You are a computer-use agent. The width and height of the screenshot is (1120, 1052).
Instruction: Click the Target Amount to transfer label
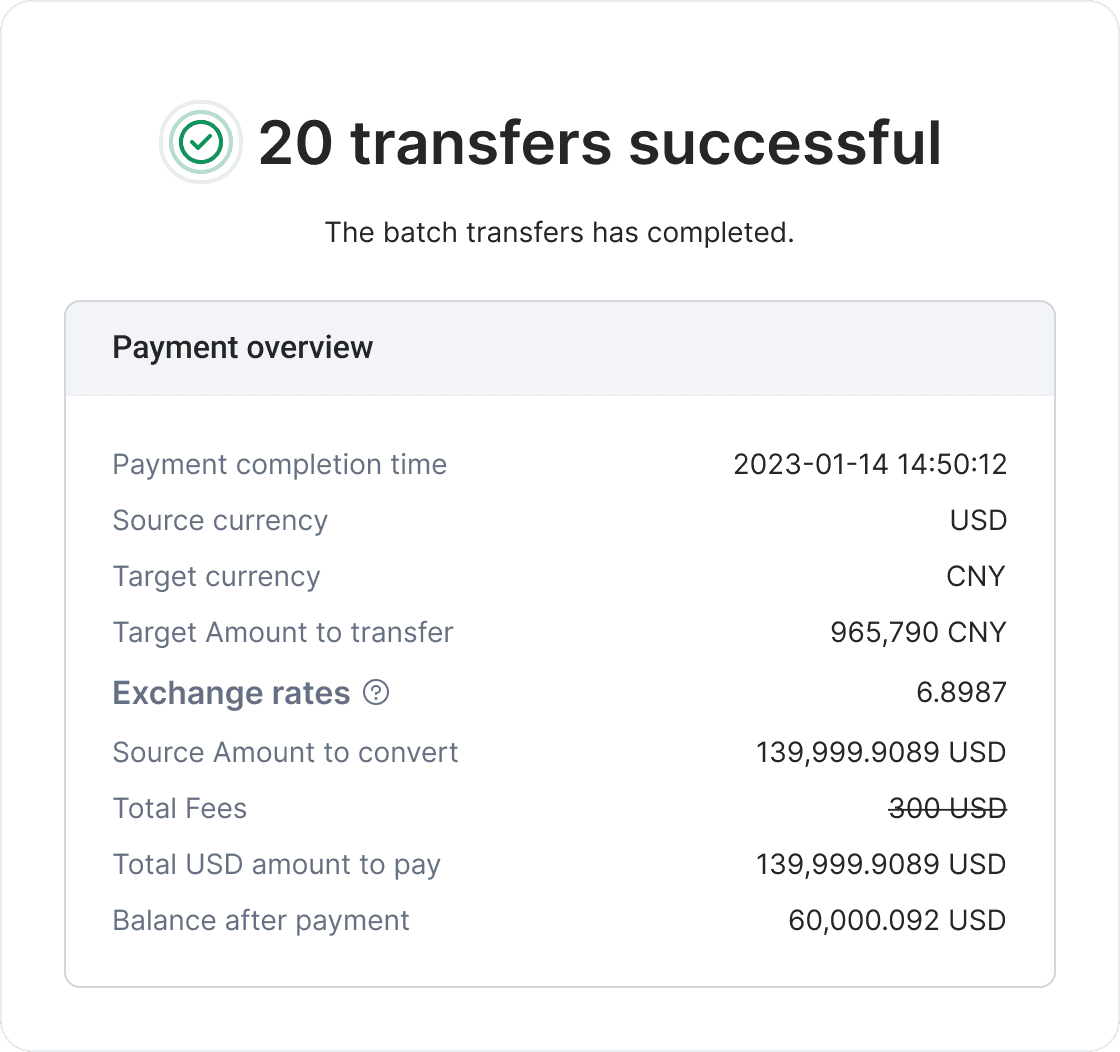point(283,633)
